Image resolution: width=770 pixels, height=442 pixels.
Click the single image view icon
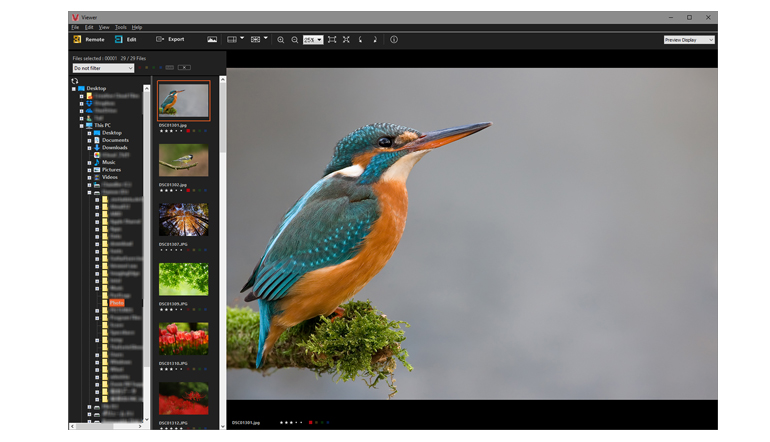(x=212, y=39)
